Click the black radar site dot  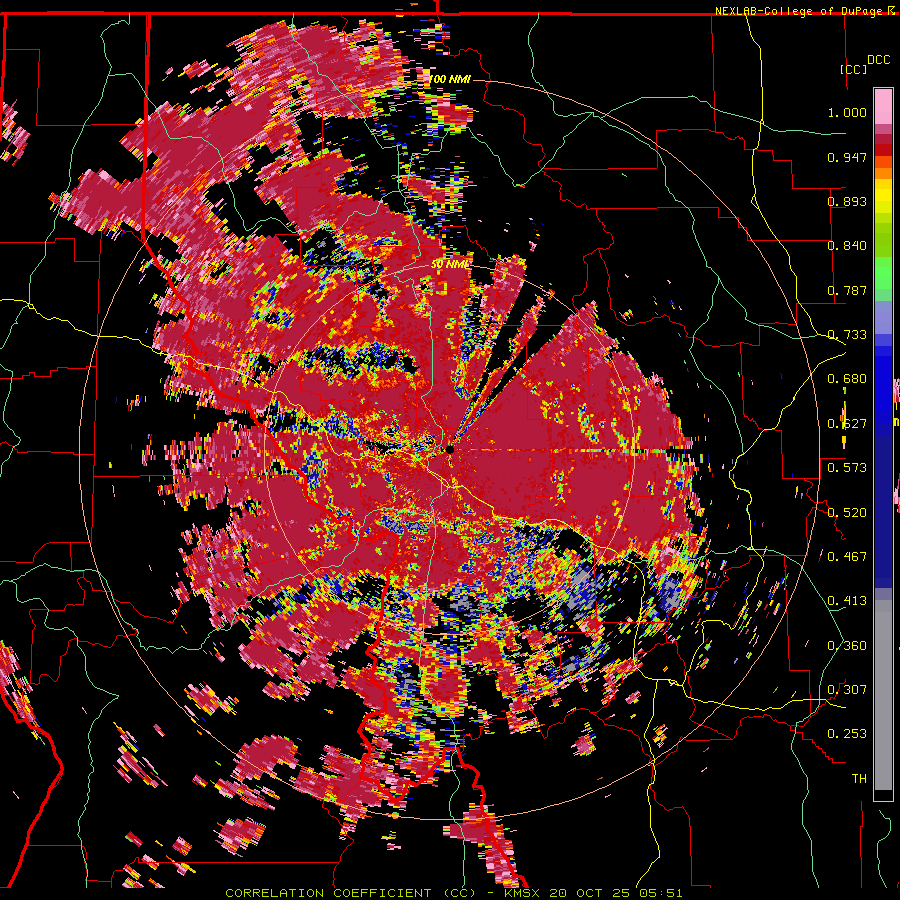pyautogui.click(x=450, y=449)
